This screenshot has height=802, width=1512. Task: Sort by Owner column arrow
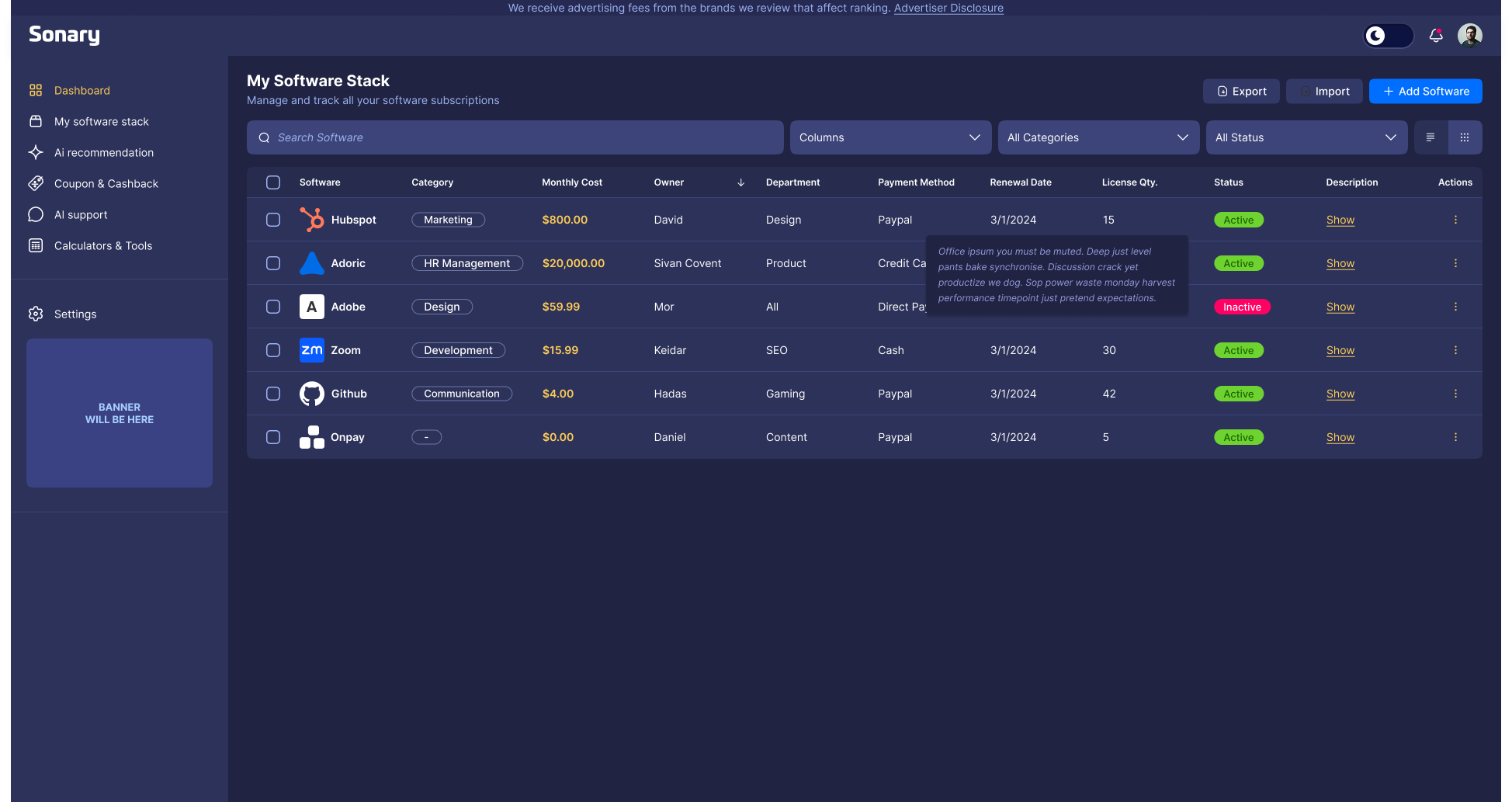click(740, 182)
